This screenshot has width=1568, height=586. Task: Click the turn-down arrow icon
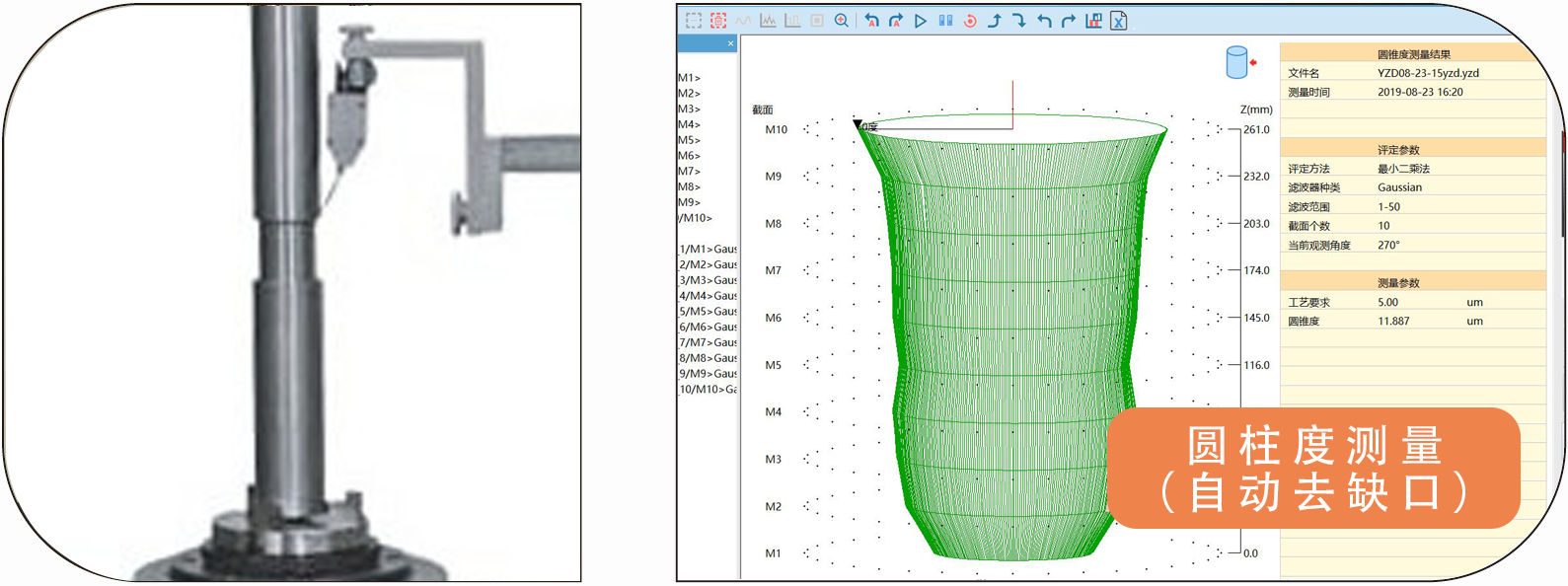pyautogui.click(x=1019, y=21)
